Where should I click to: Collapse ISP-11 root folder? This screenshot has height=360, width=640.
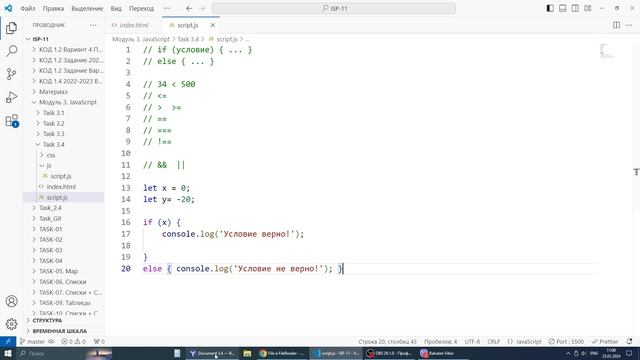(64, 39)
